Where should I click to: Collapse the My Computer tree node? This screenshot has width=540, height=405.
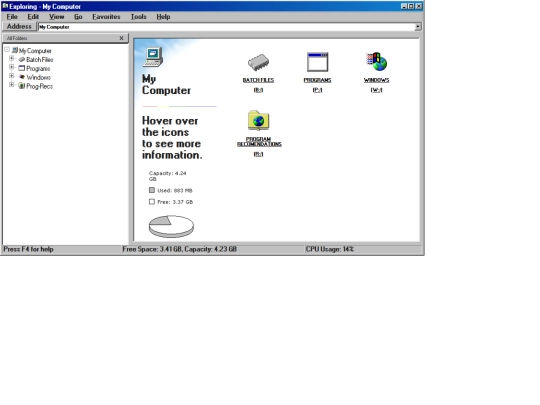tap(7, 50)
